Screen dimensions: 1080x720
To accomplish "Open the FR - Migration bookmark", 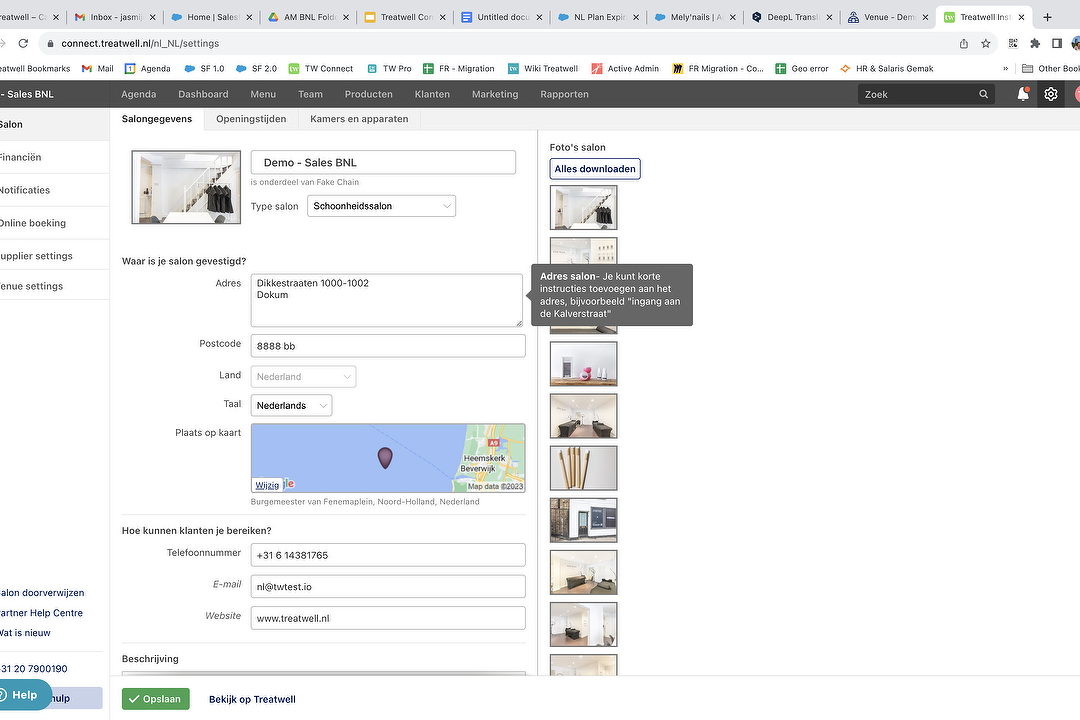I will [459, 68].
